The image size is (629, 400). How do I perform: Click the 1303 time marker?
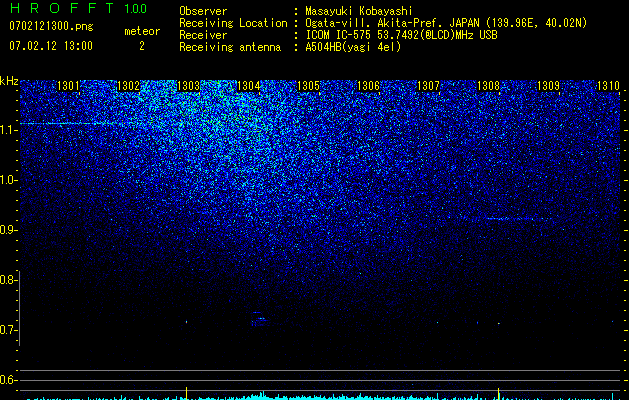pos(189,85)
